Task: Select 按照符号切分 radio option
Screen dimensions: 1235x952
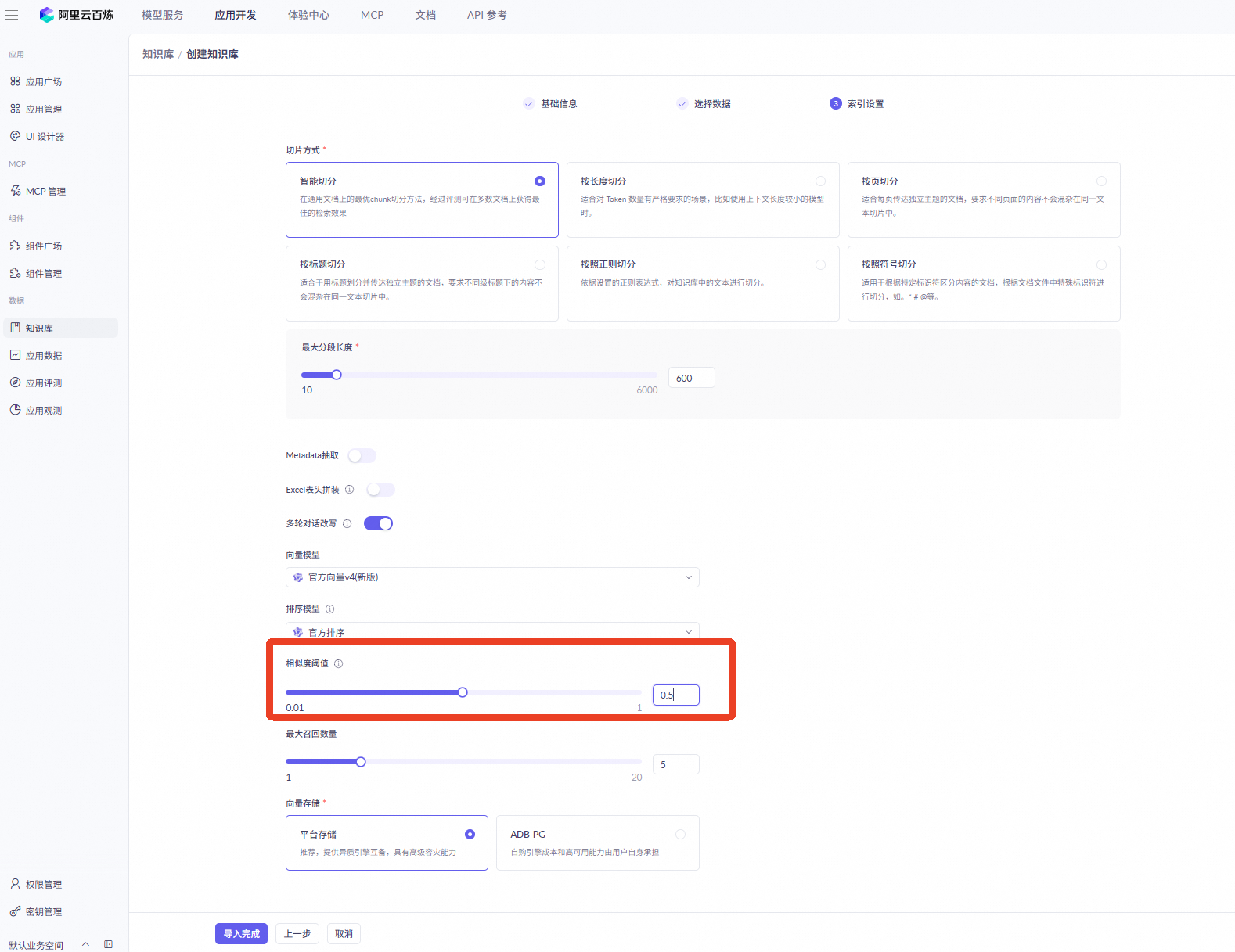Action: click(x=1102, y=265)
